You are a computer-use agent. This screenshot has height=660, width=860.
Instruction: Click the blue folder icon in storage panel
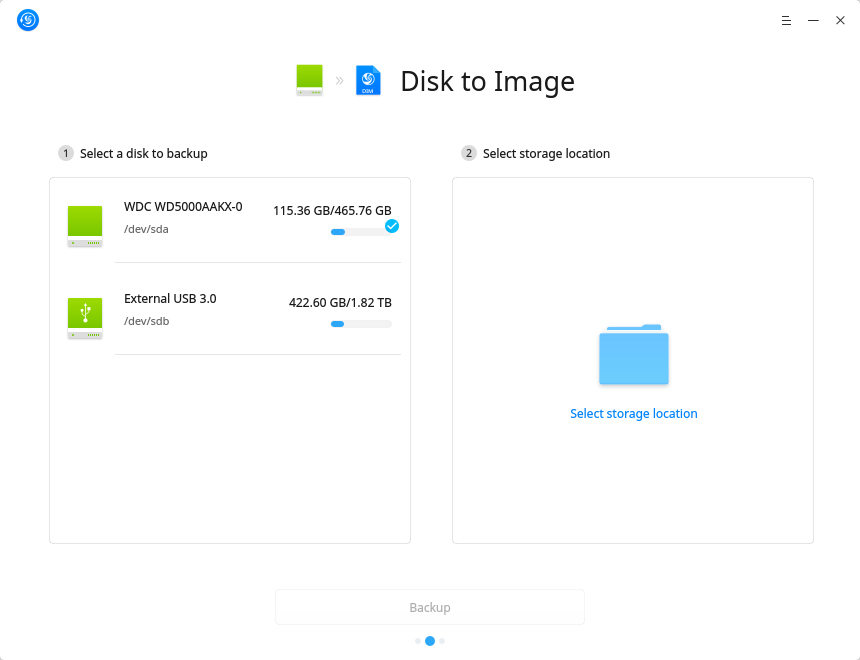click(x=633, y=355)
